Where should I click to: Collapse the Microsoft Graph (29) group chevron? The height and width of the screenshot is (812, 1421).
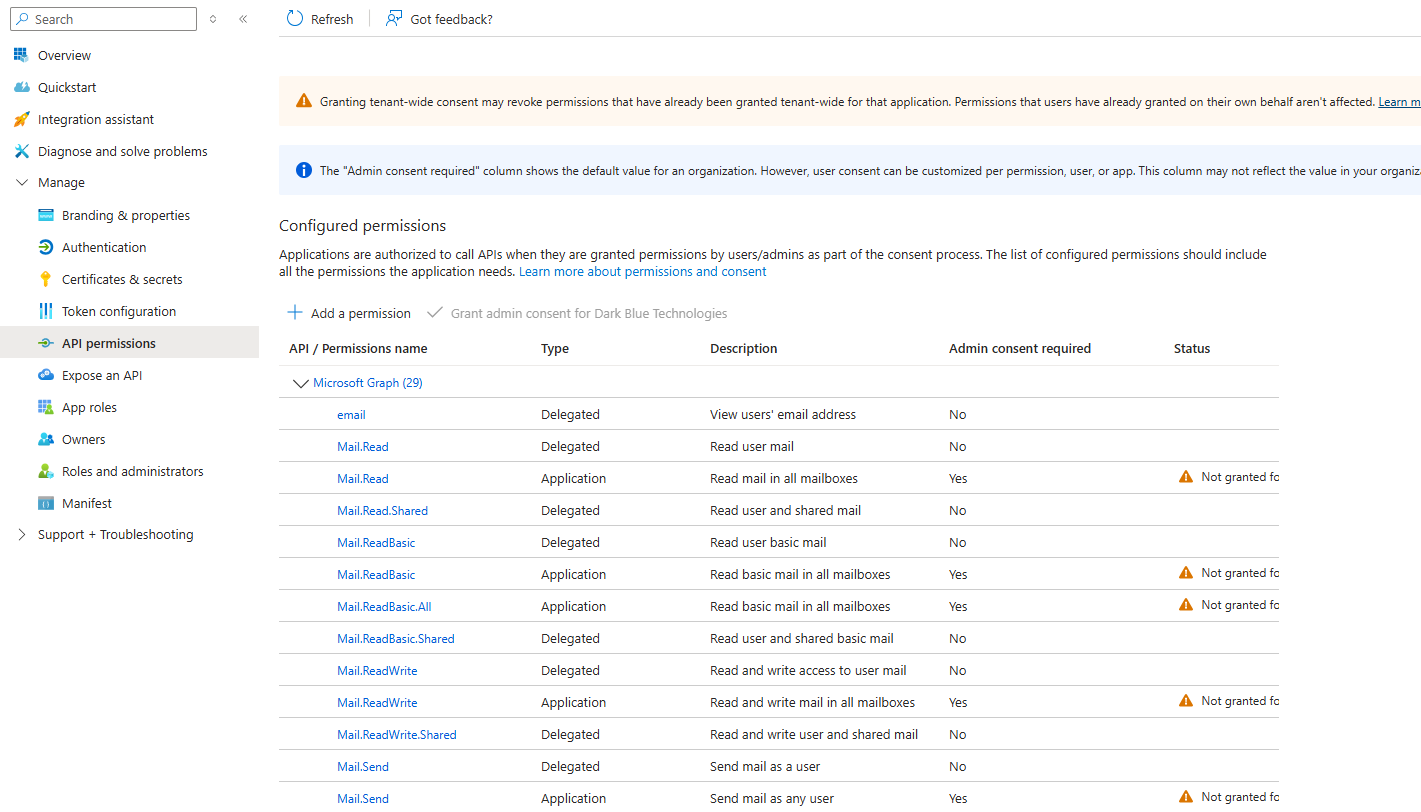pos(300,383)
